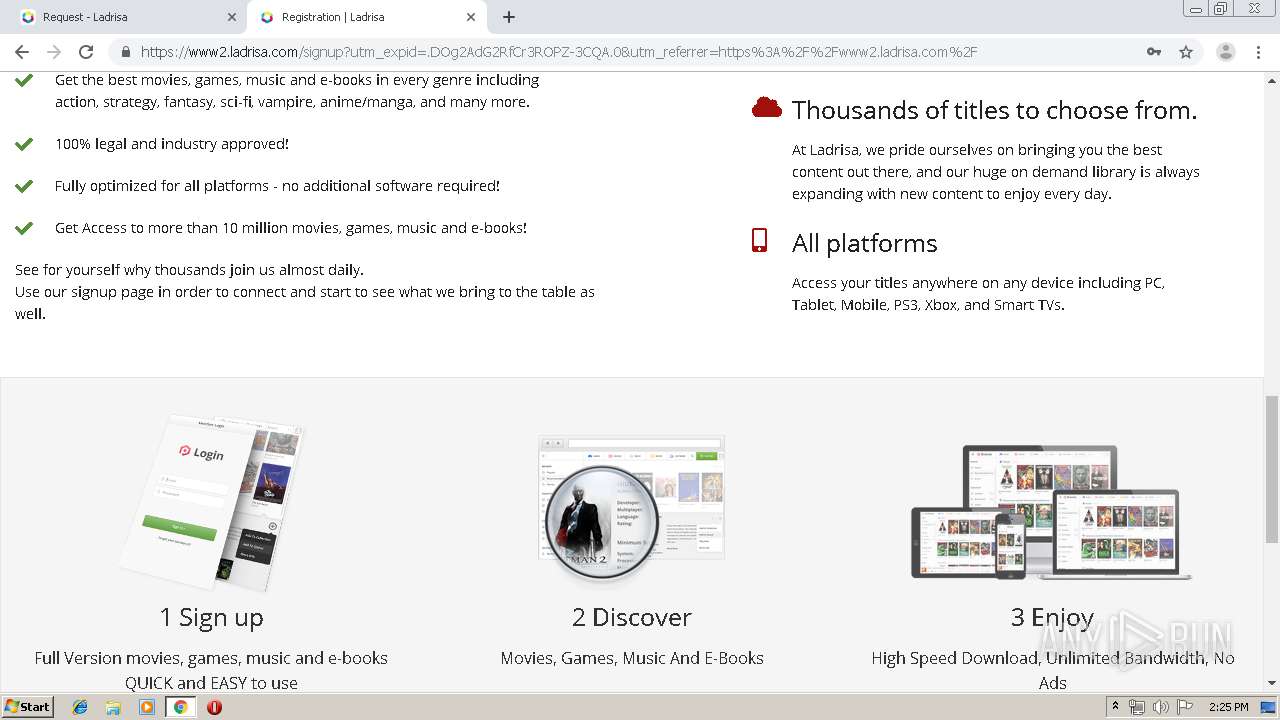Click 'Movies, Games, Music And E-Books' text
This screenshot has width=1280, height=720.
pyautogui.click(x=632, y=658)
